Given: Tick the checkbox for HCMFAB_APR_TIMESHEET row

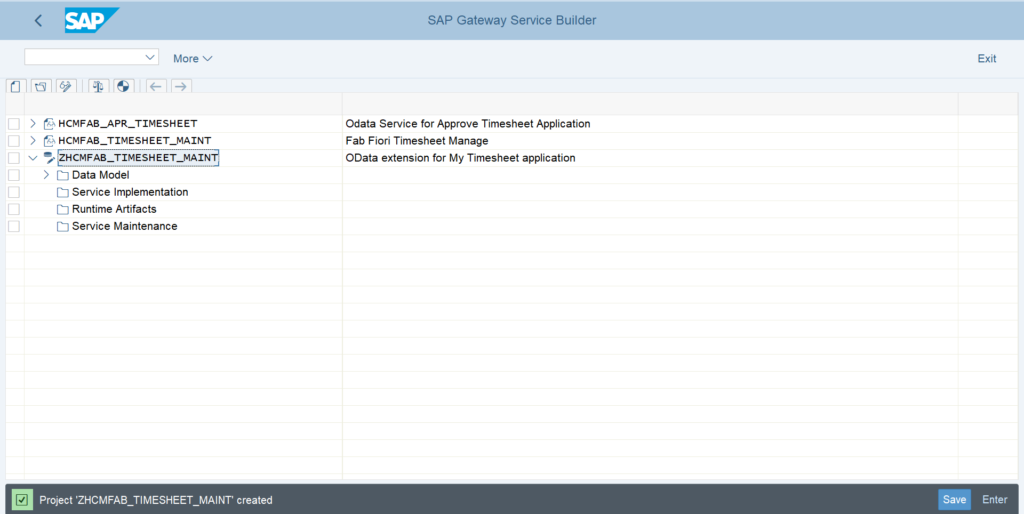Looking at the screenshot, I should pos(14,123).
